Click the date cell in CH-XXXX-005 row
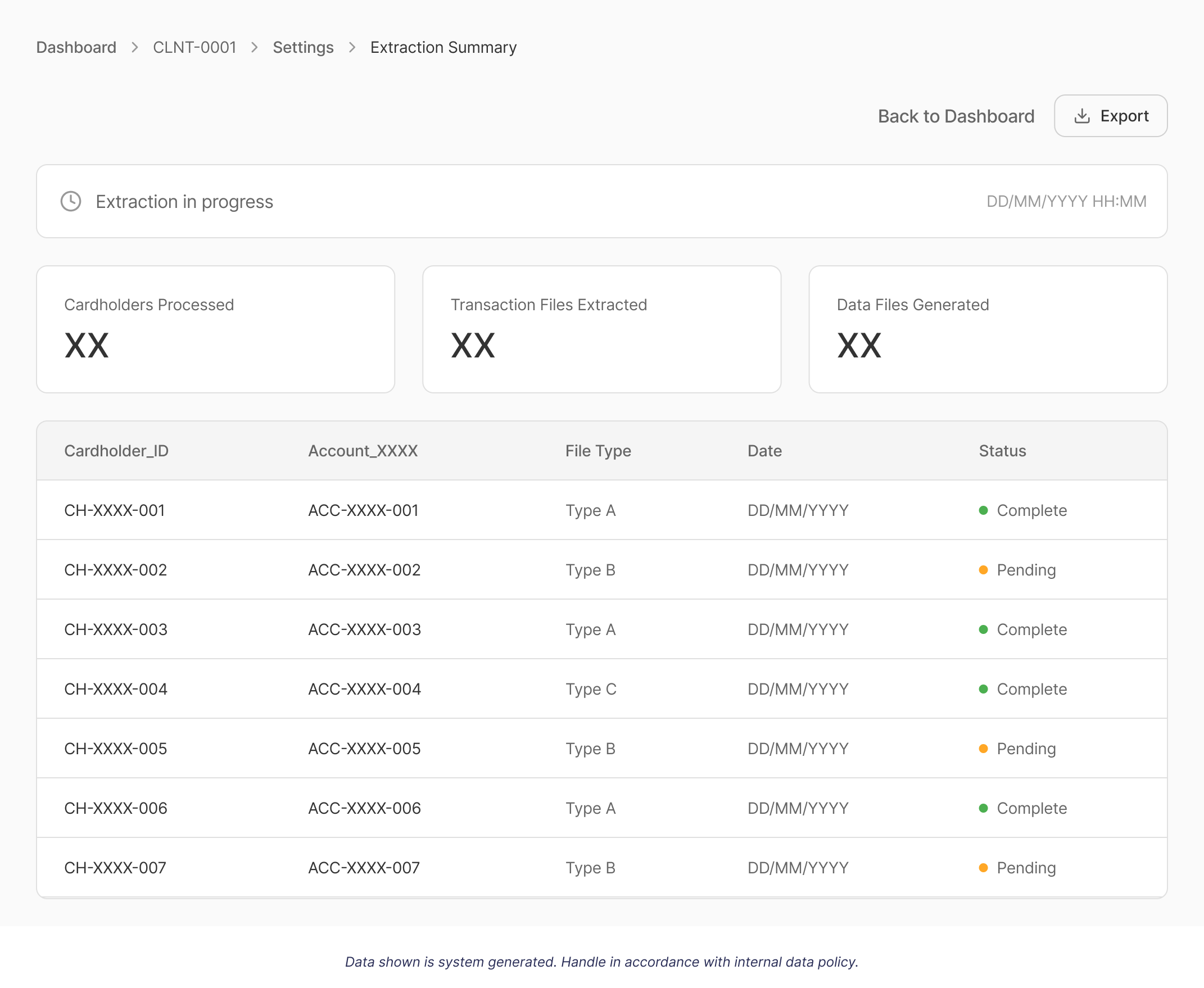This screenshot has height=988, width=1204. coord(798,749)
